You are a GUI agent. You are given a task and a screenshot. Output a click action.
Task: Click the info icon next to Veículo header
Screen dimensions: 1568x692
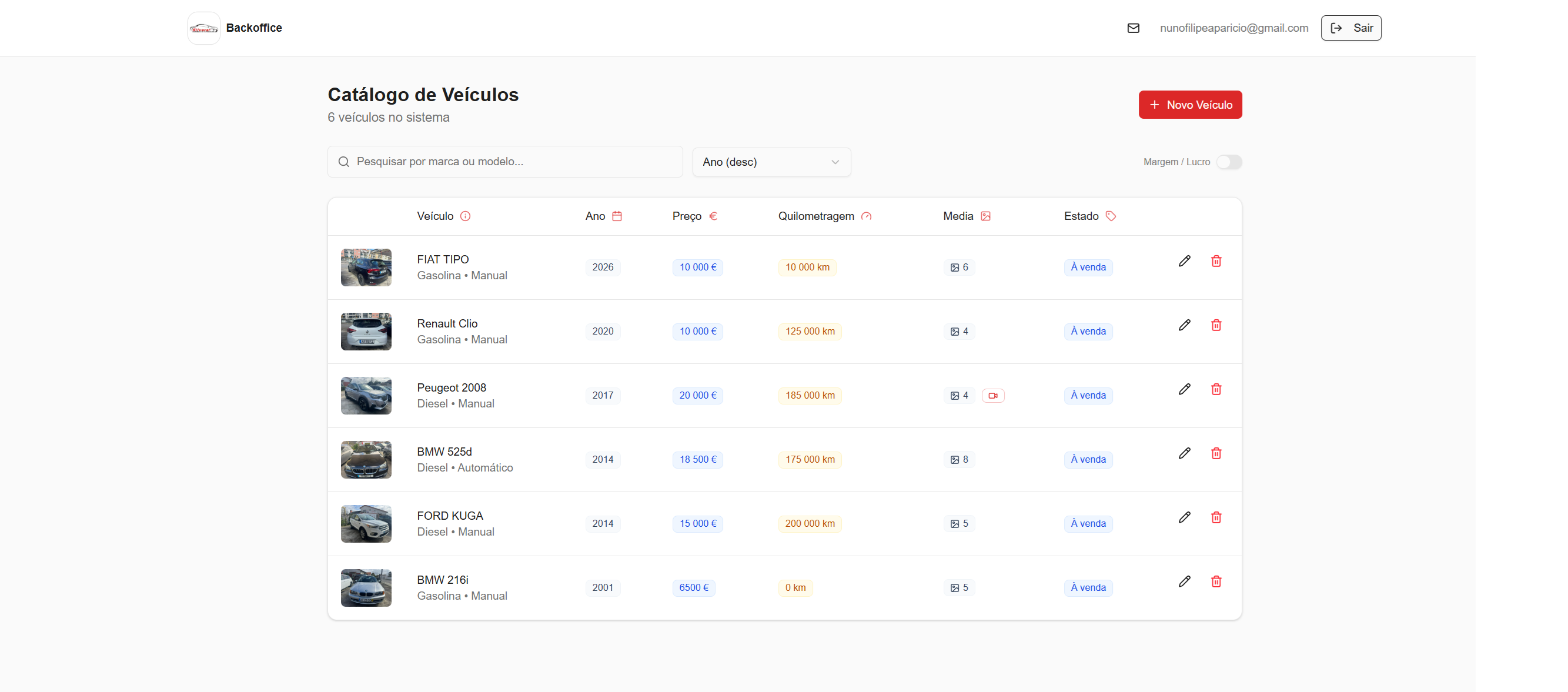466,215
